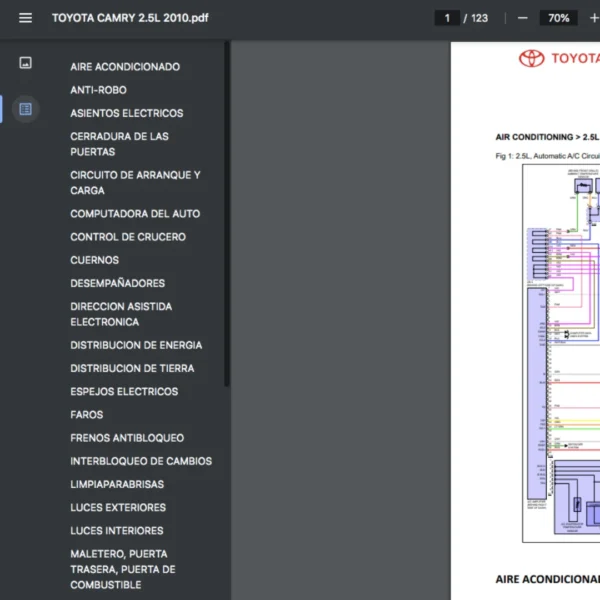Switch to the thumbnails view icon

[26, 63]
